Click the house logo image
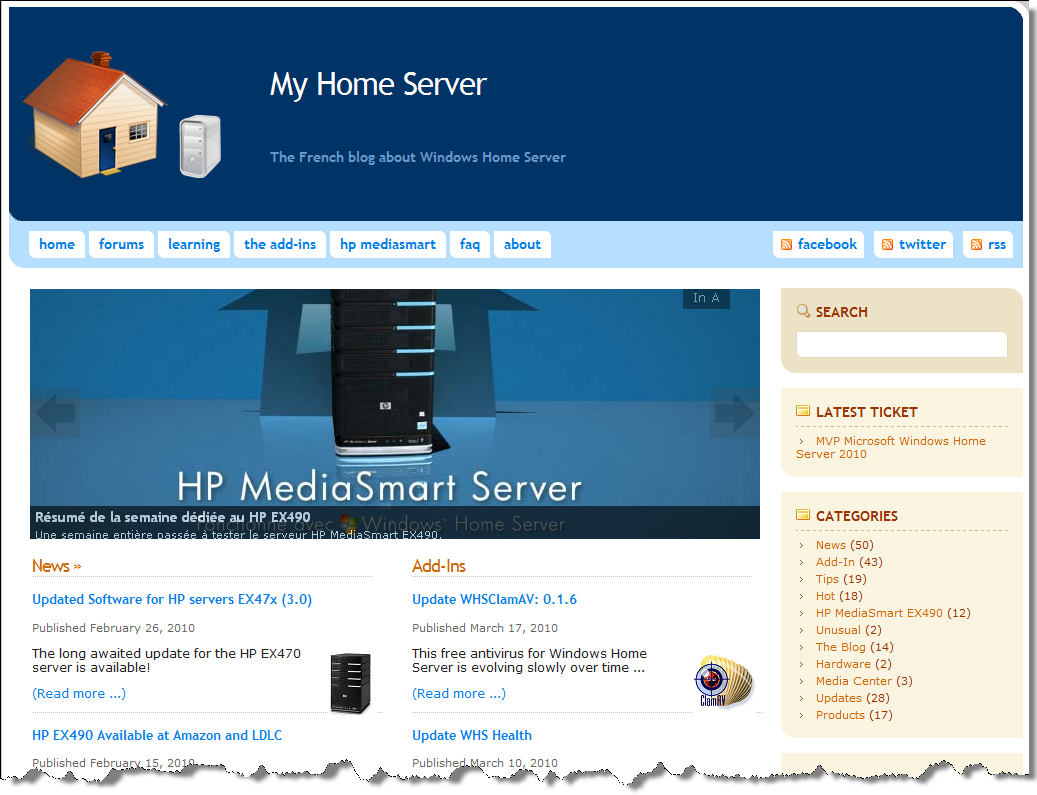This screenshot has width=1037, height=795. pos(94,114)
